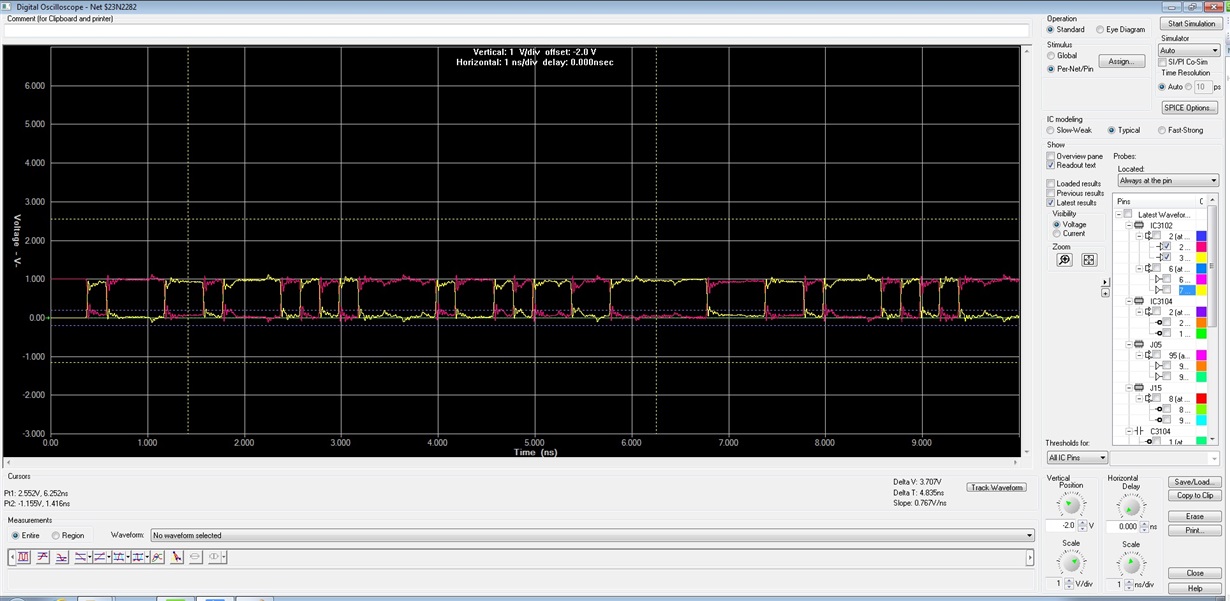Image resolution: width=1230 pixels, height=601 pixels.
Task: Click Start Simulation button
Action: pos(1191,23)
